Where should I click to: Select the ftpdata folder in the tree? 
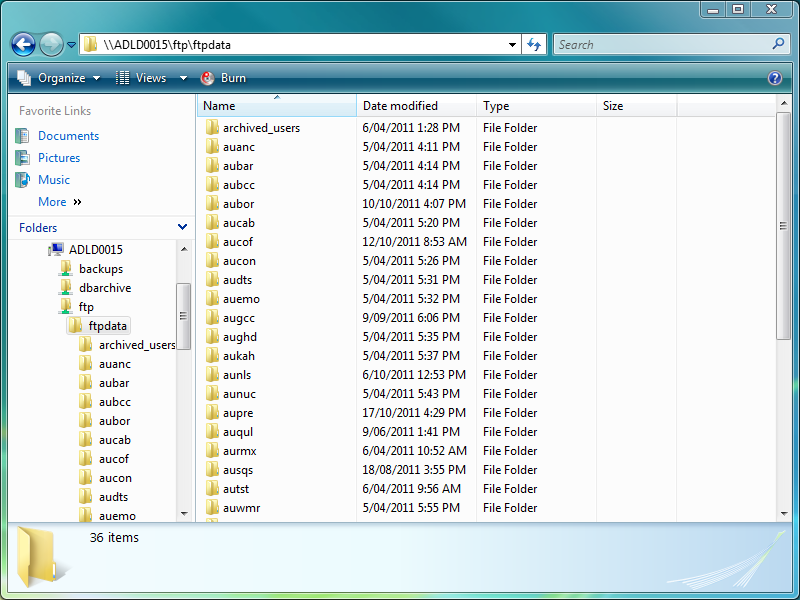click(x=107, y=325)
